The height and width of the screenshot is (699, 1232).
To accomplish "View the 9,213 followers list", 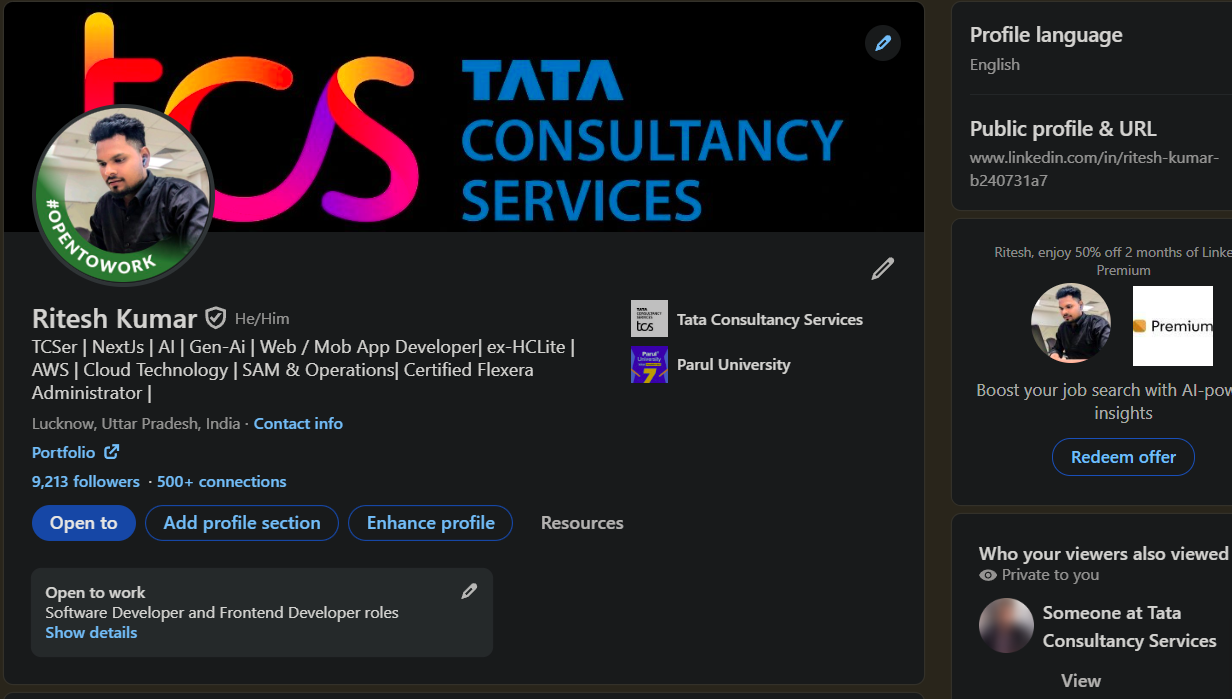I will (86, 481).
